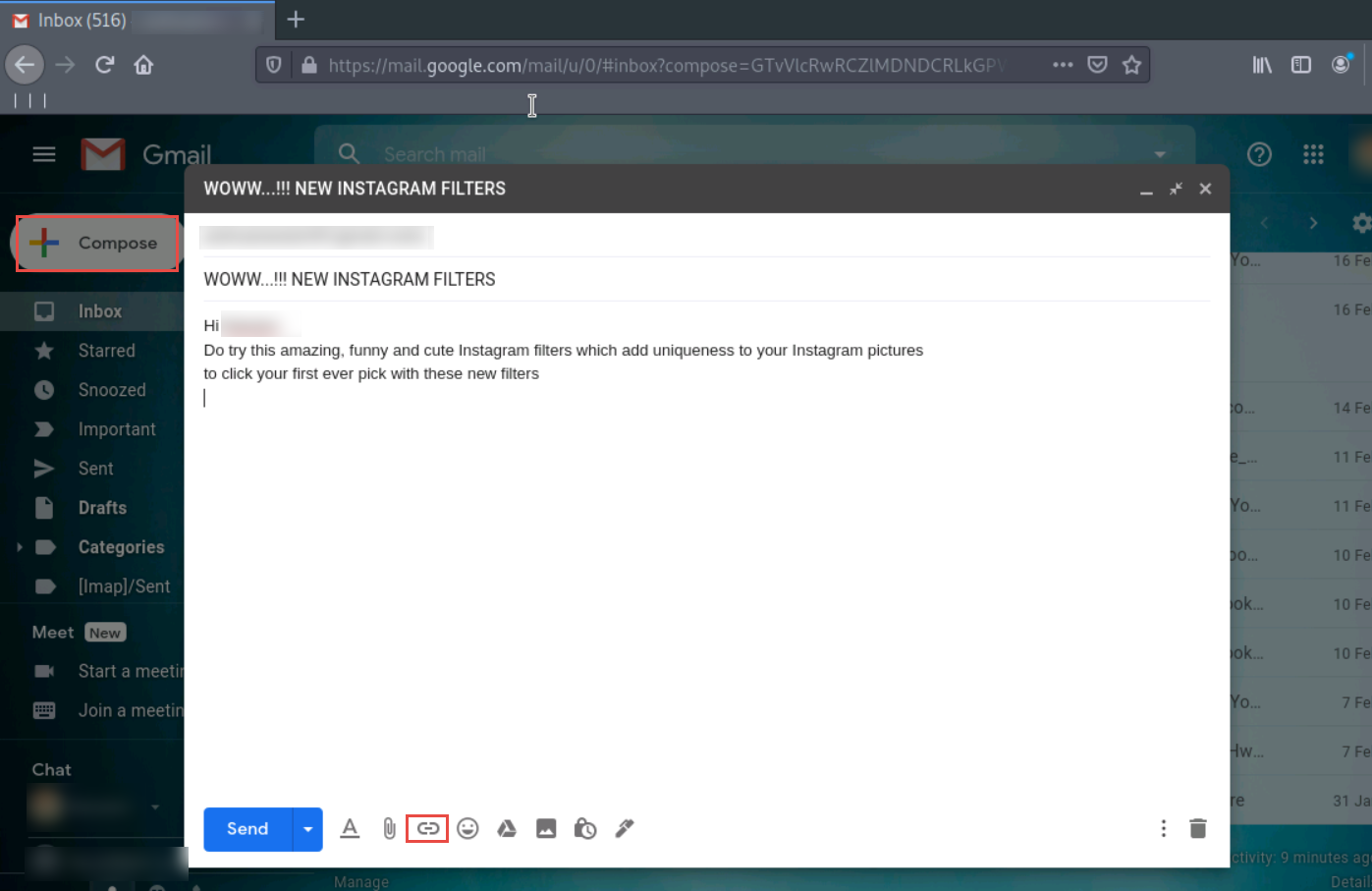Click the recipient To field

pos(707,237)
